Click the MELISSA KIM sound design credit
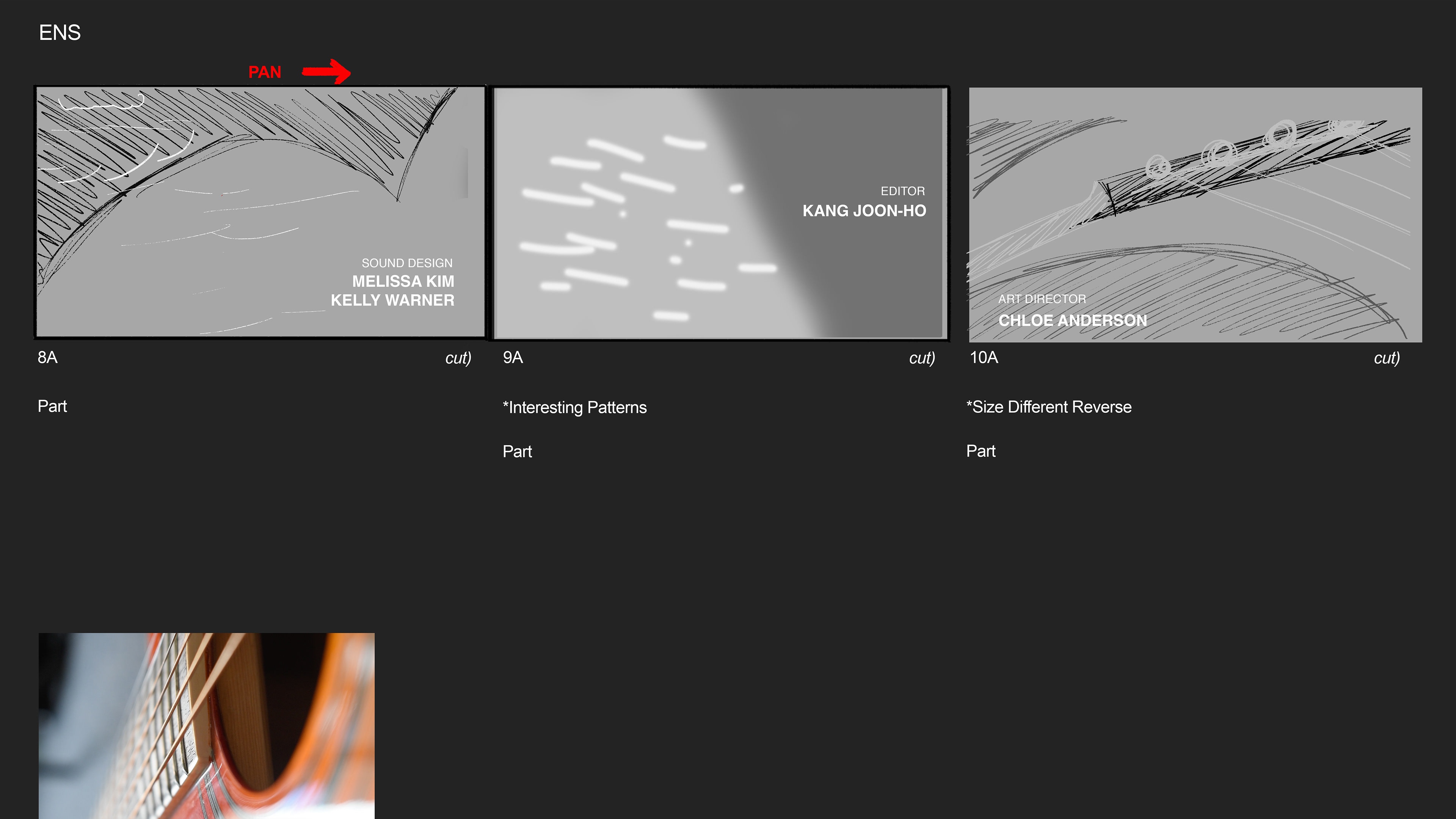 click(x=403, y=281)
